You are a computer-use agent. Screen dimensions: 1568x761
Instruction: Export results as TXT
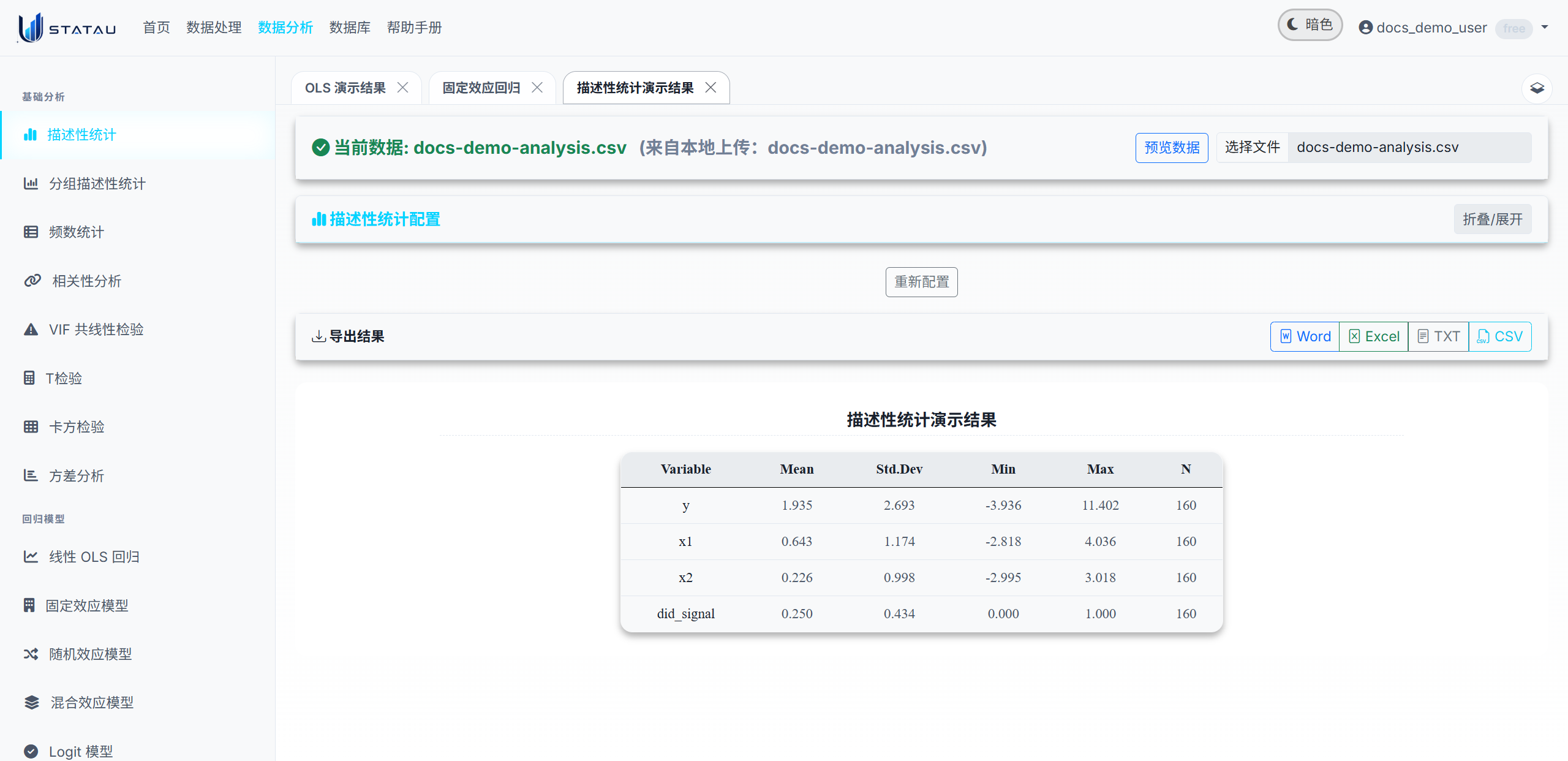tap(1439, 336)
